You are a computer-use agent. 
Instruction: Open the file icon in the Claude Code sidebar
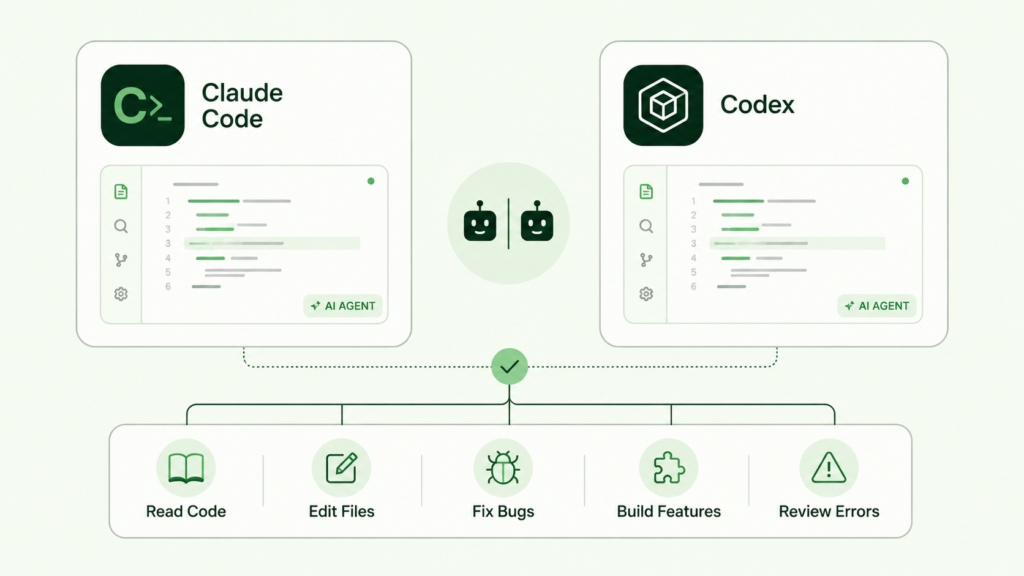tap(121, 191)
